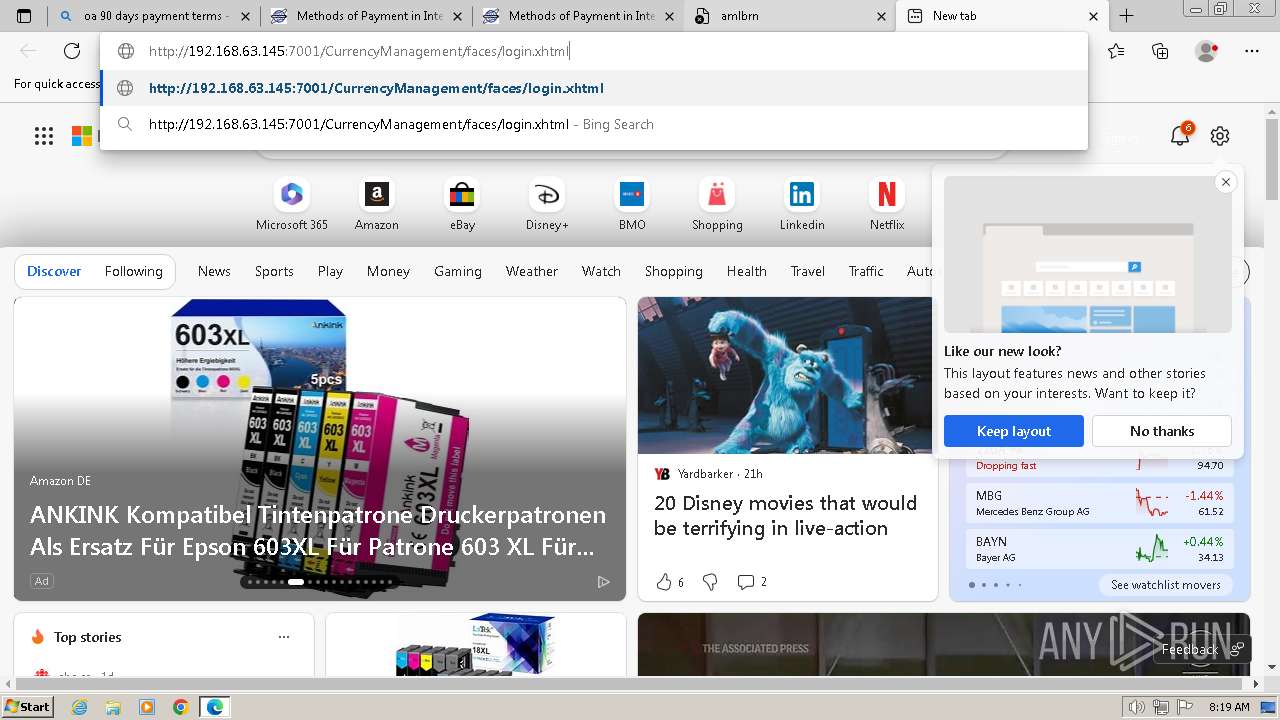Open Weather category
Screen dimensions: 1280x720
532,271
